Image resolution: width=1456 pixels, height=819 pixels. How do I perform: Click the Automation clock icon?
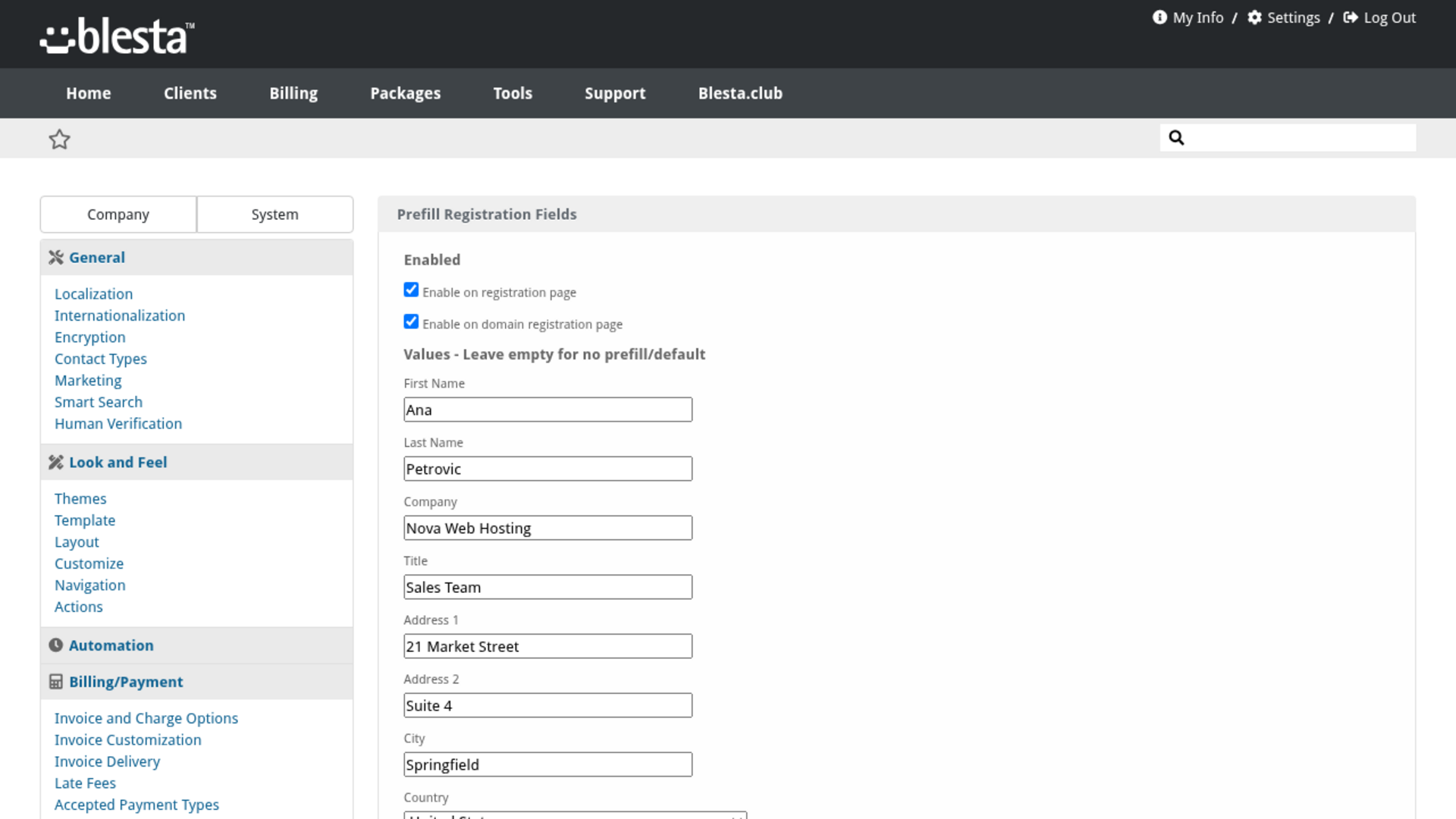56,645
